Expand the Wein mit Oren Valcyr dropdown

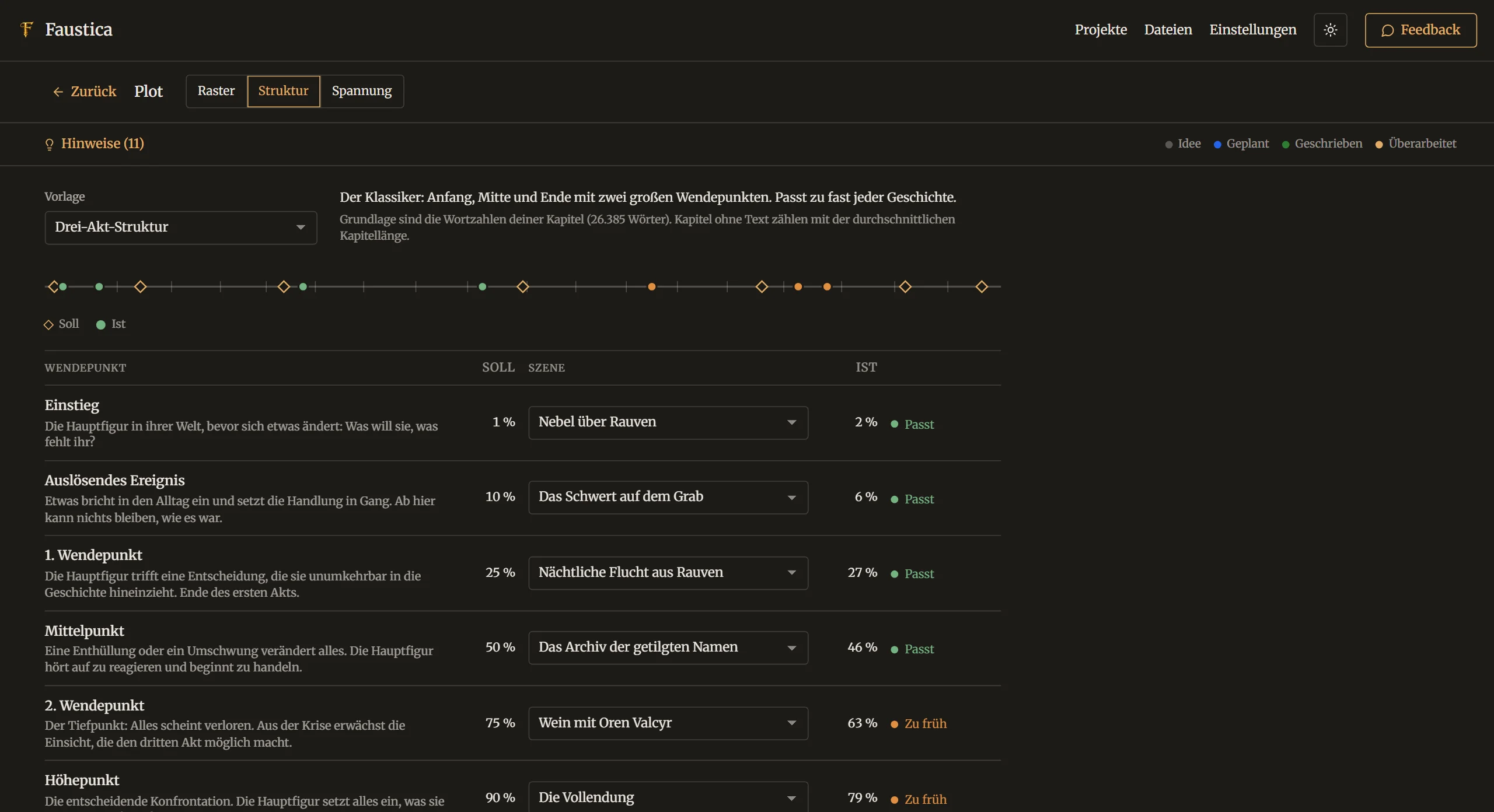668,723
